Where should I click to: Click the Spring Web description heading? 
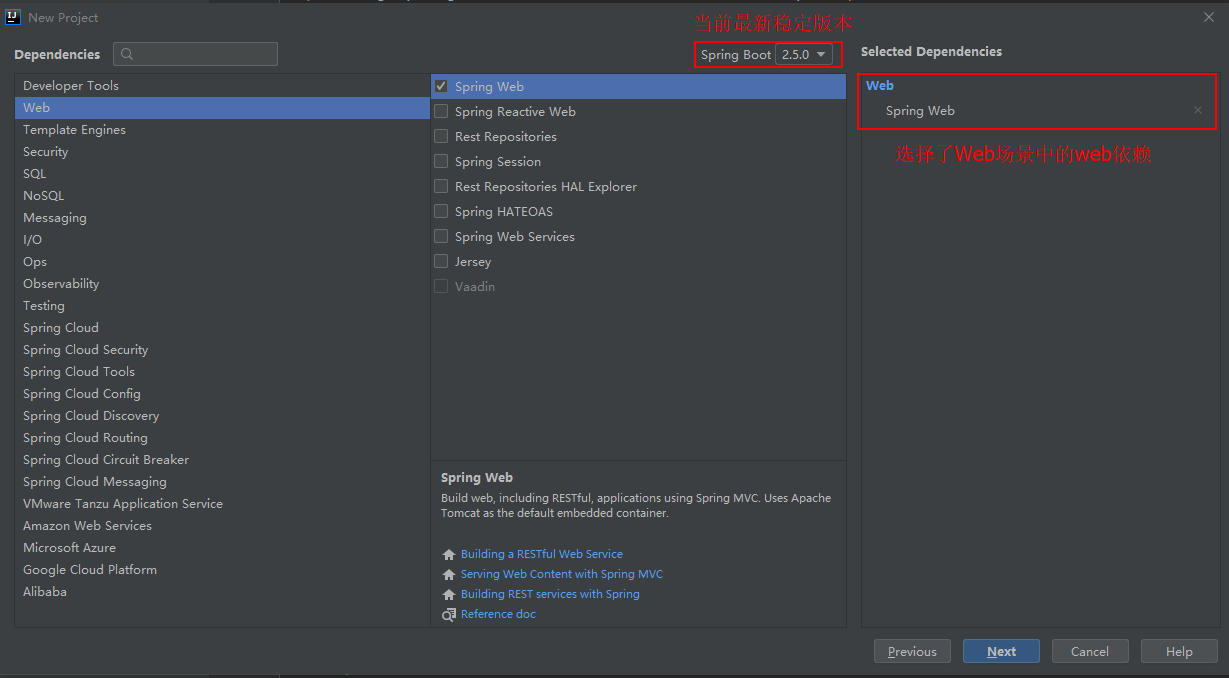(477, 478)
